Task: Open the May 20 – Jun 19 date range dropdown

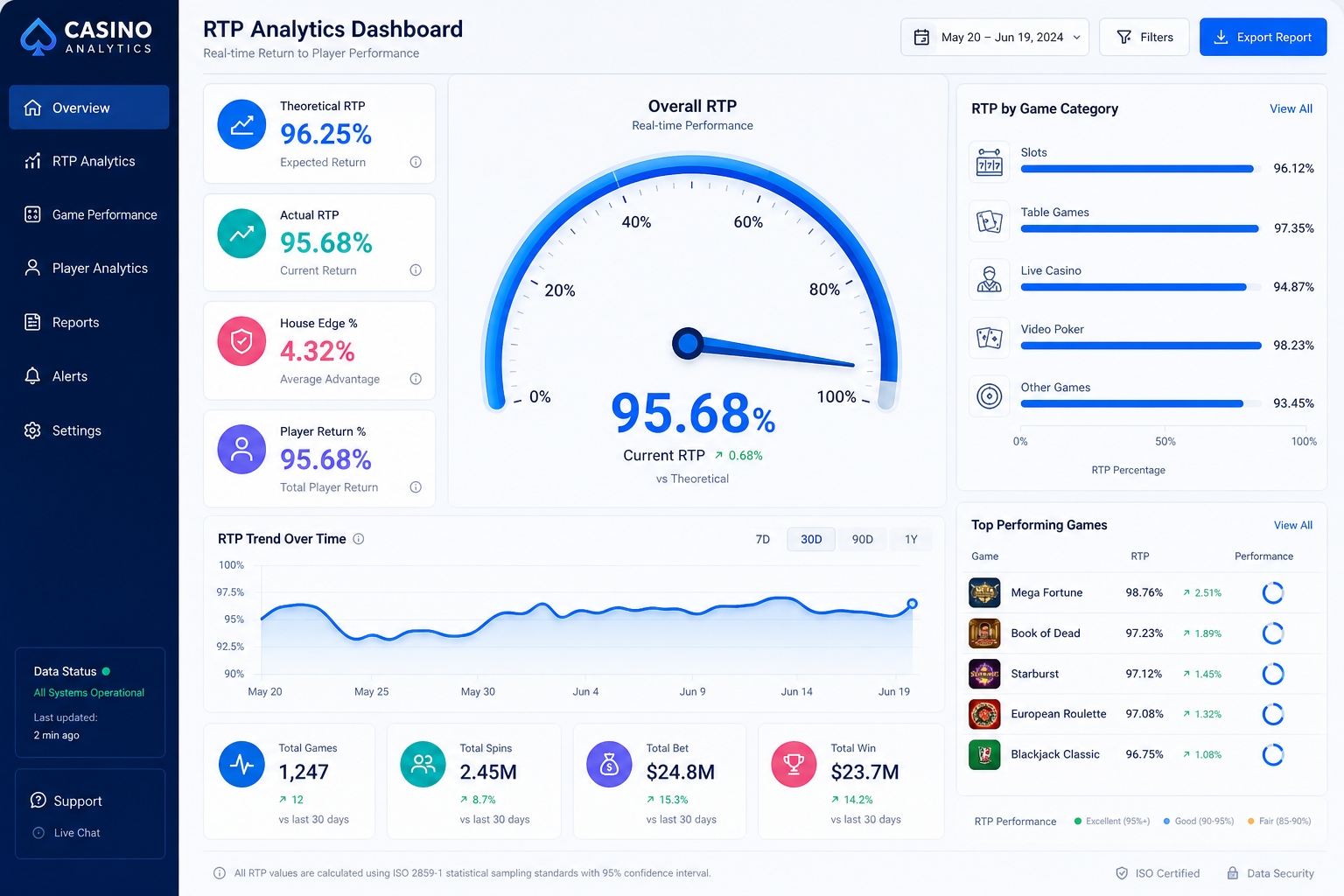Action: click(x=995, y=37)
